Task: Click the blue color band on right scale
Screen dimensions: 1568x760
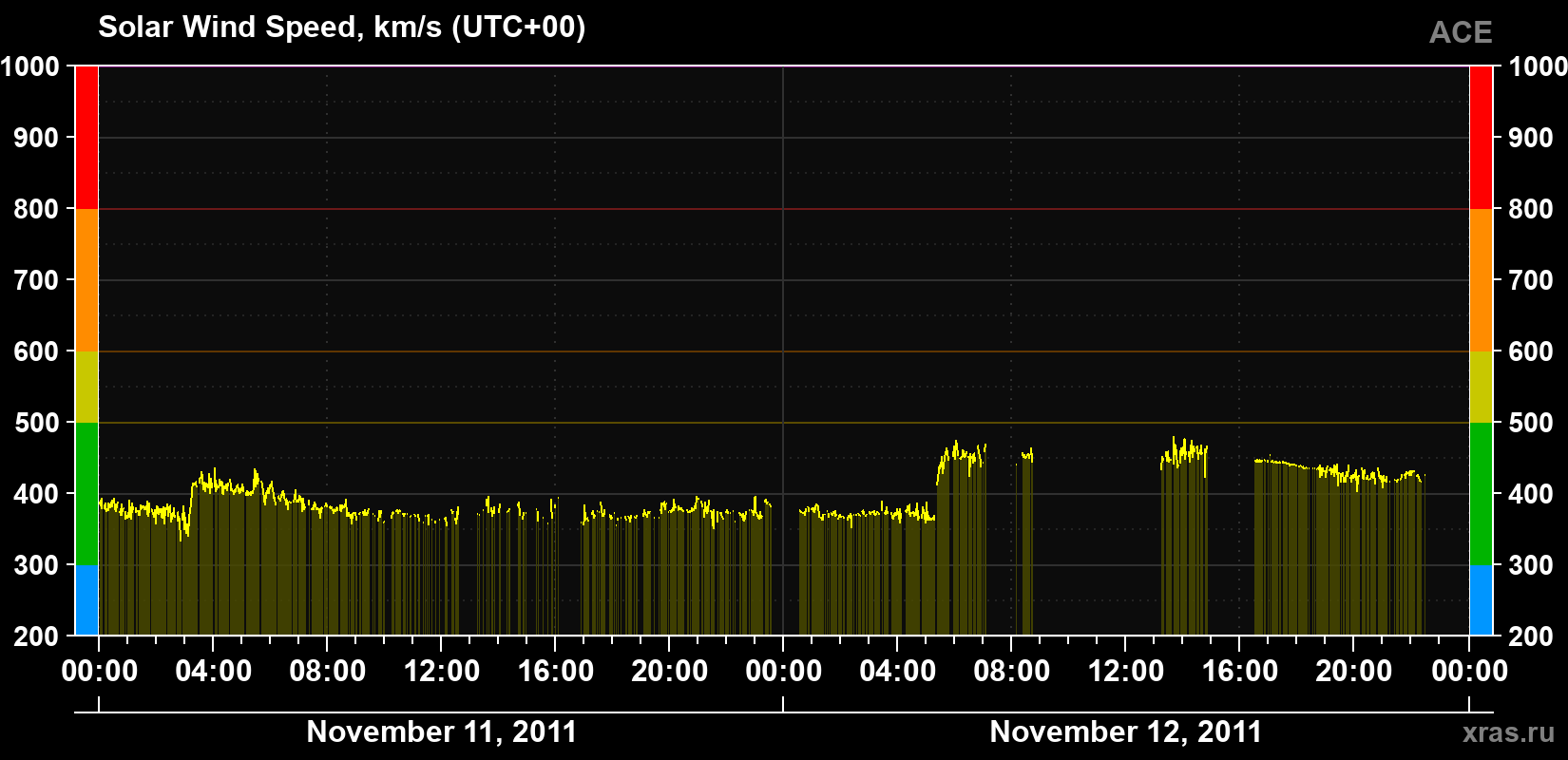Action: pyautogui.click(x=1481, y=600)
